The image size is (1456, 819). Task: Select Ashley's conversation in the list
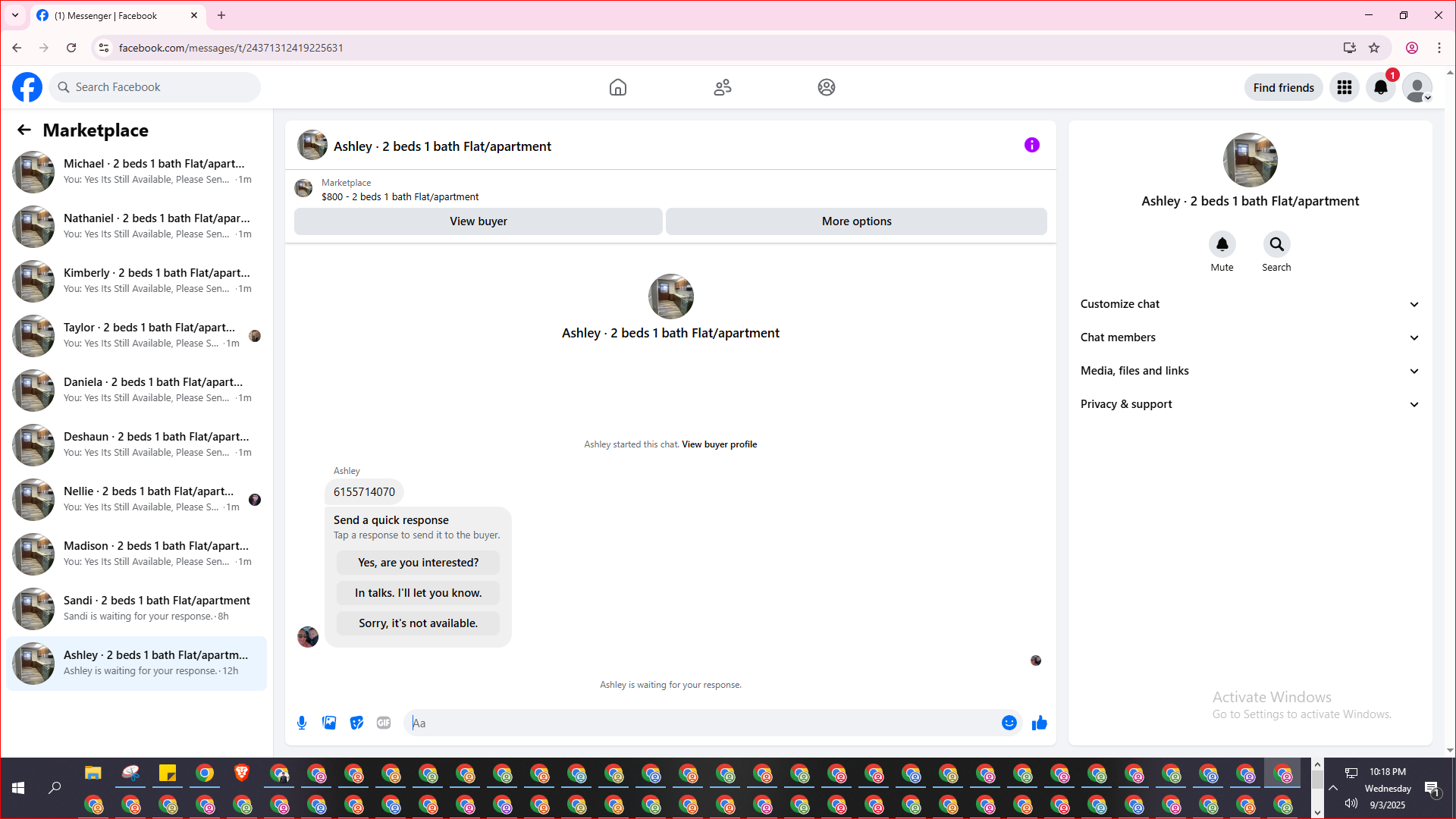tap(136, 664)
